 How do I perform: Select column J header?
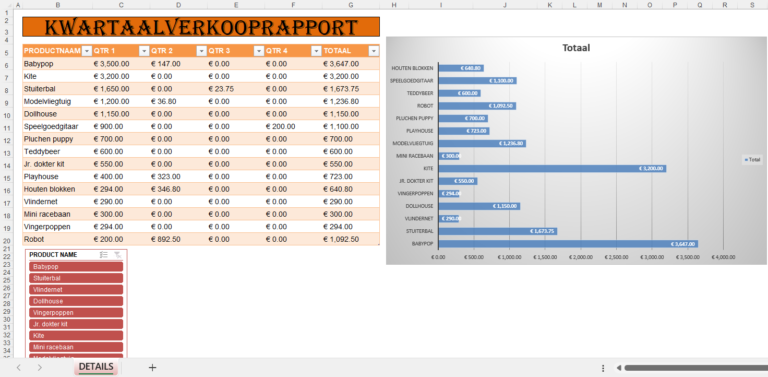point(504,5)
